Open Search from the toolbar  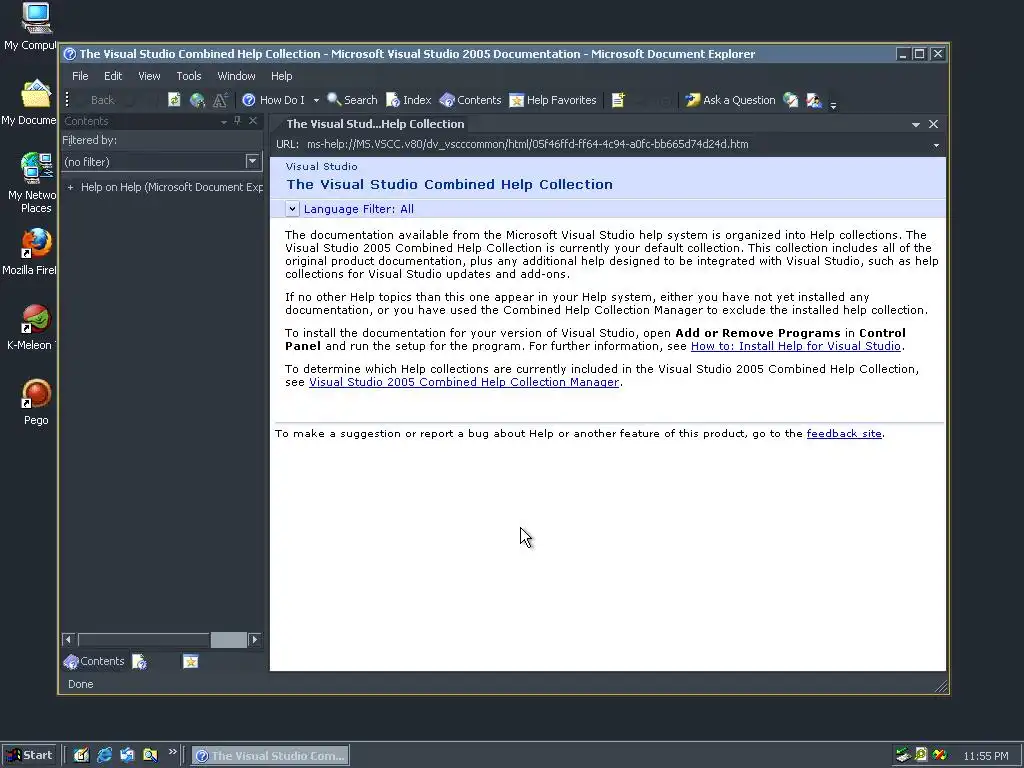coord(352,100)
